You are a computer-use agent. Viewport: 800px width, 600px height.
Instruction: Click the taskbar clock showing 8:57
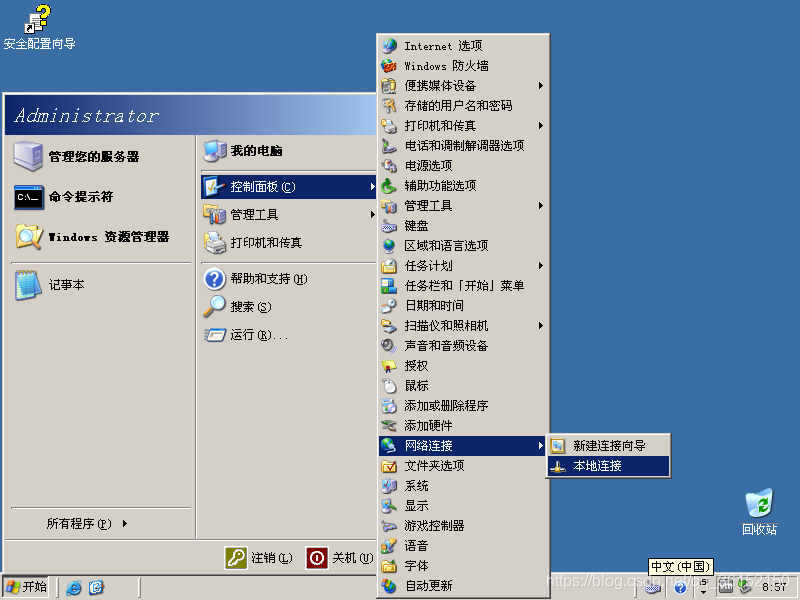click(x=774, y=588)
